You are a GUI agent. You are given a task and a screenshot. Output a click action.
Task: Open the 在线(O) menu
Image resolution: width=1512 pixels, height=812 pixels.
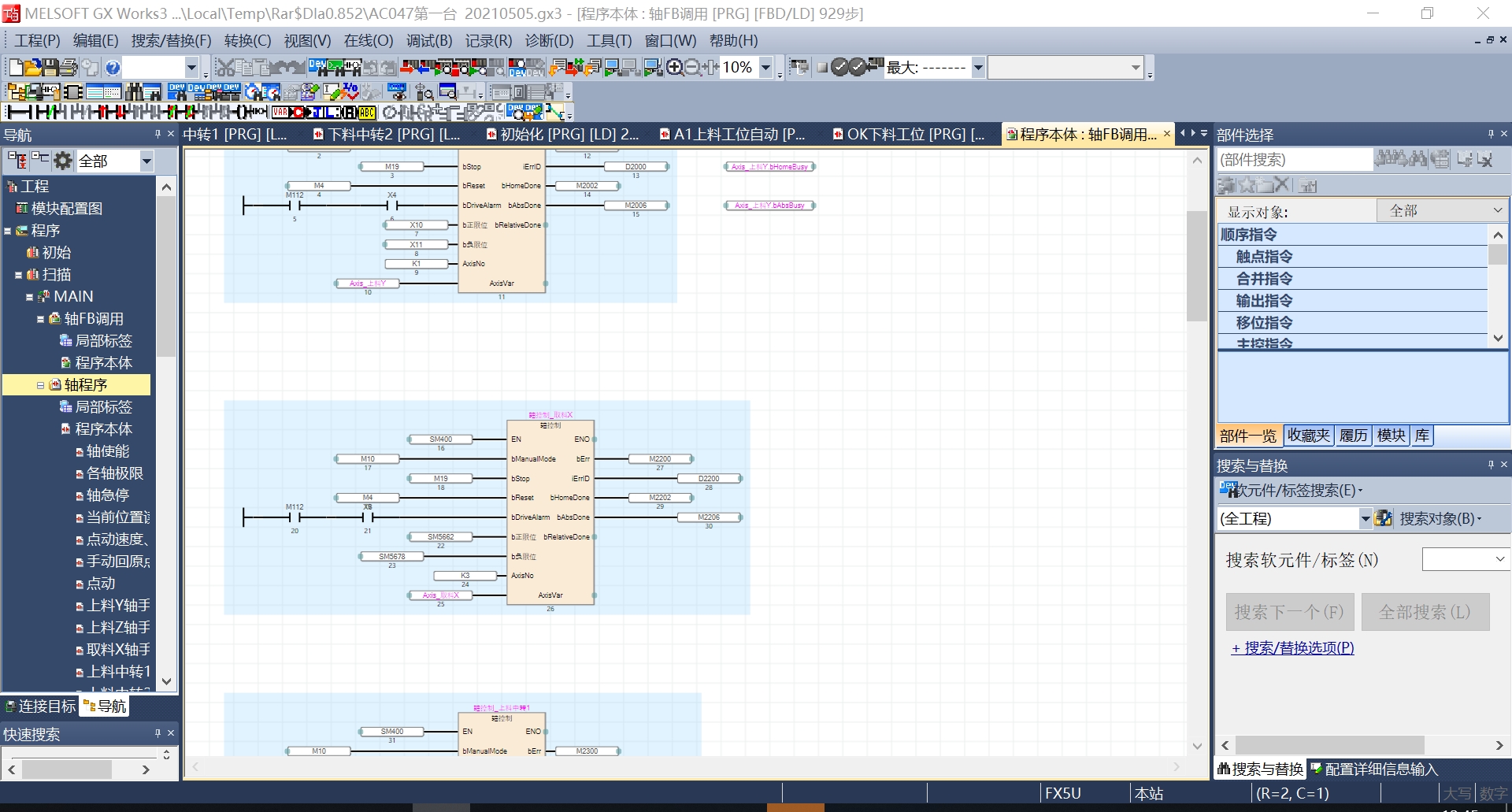[368, 41]
